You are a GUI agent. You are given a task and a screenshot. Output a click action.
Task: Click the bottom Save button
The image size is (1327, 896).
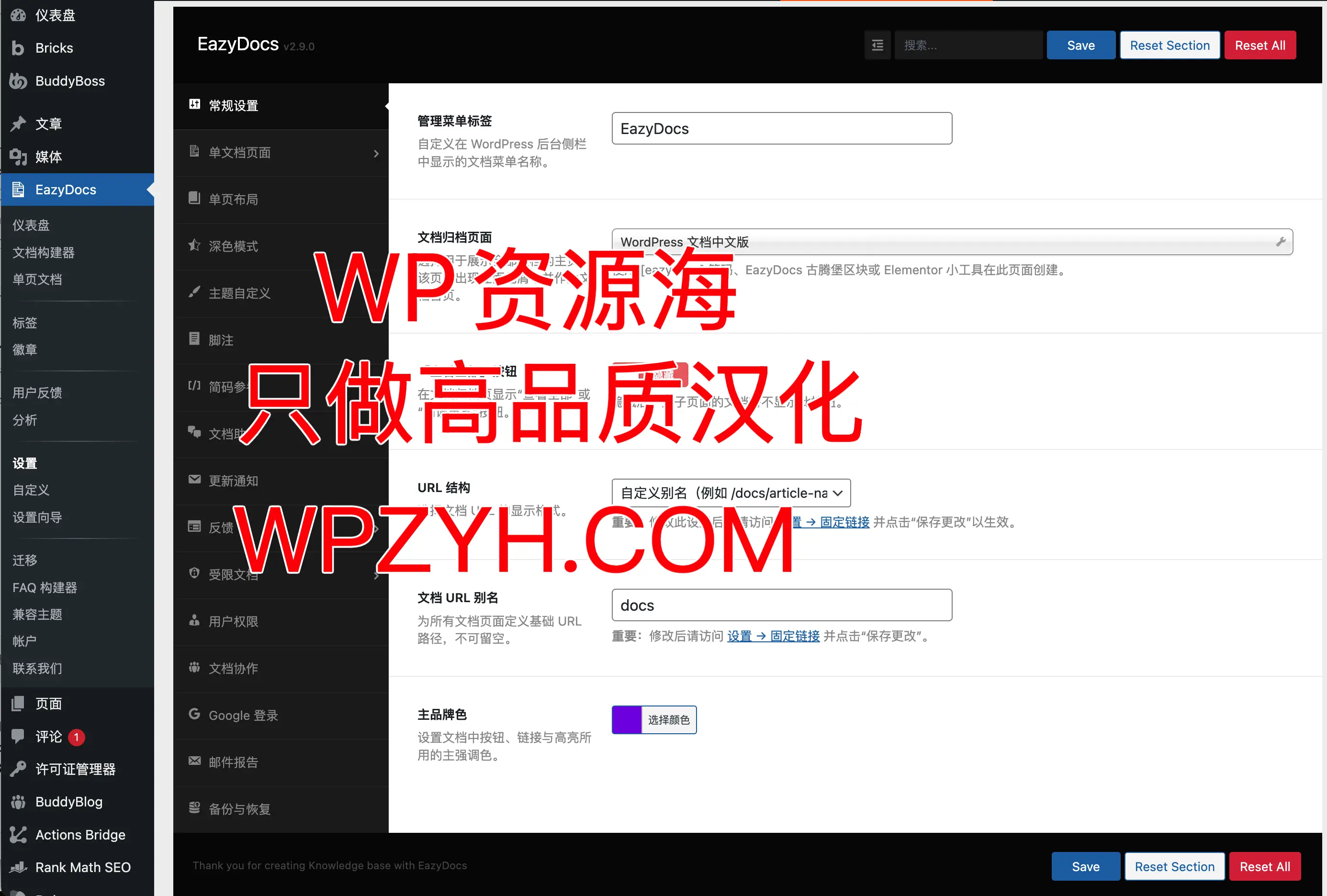coord(1085,866)
